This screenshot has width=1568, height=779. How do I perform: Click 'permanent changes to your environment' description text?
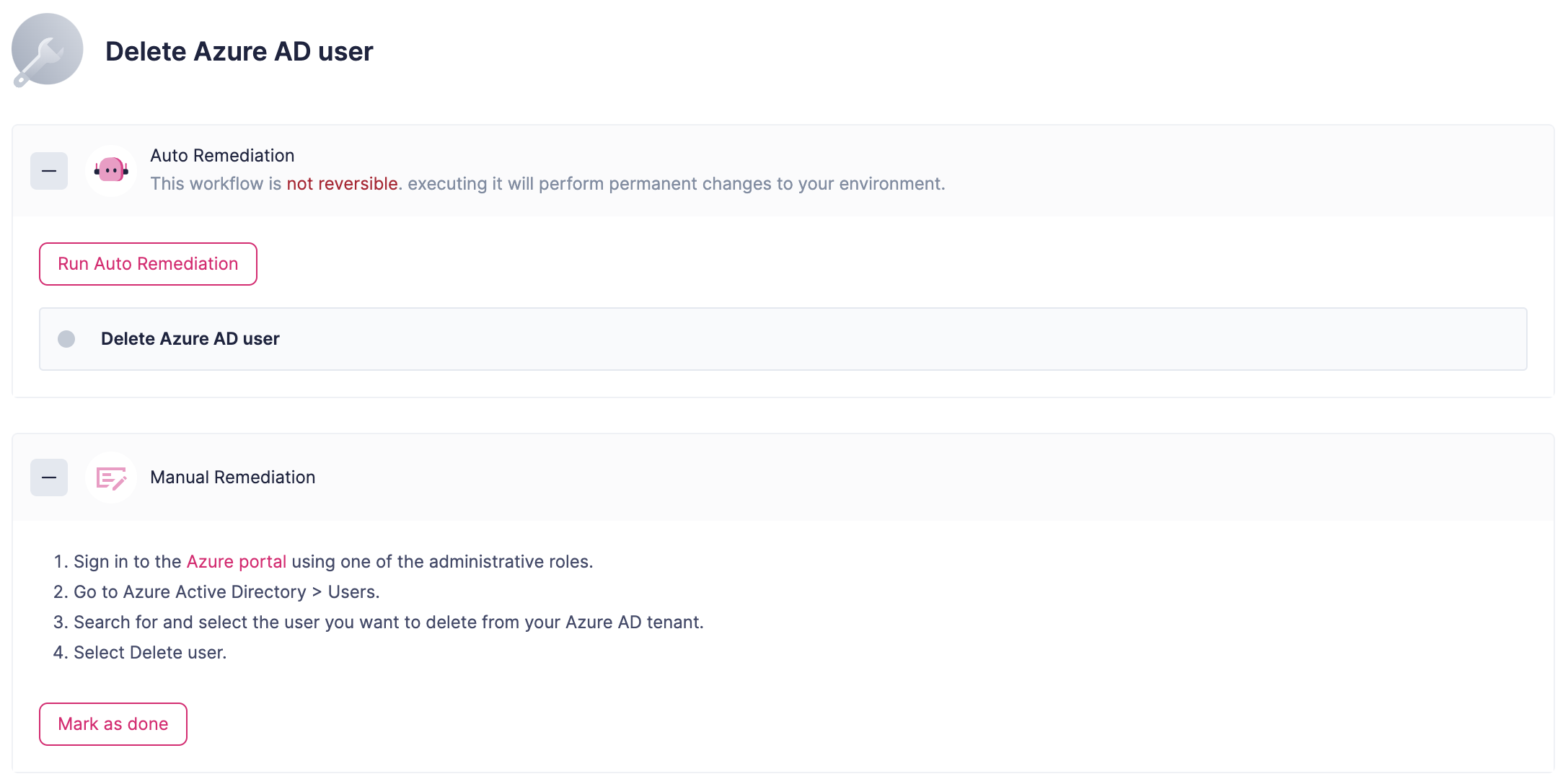741,184
